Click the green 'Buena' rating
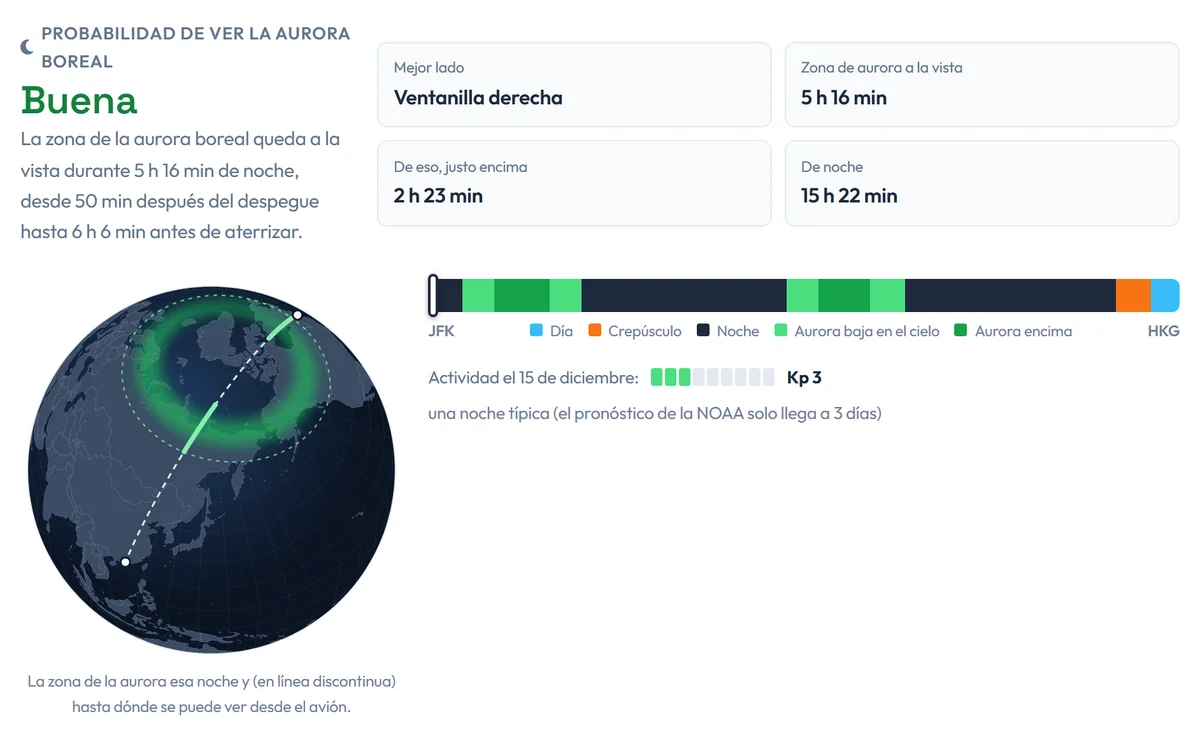 79,100
